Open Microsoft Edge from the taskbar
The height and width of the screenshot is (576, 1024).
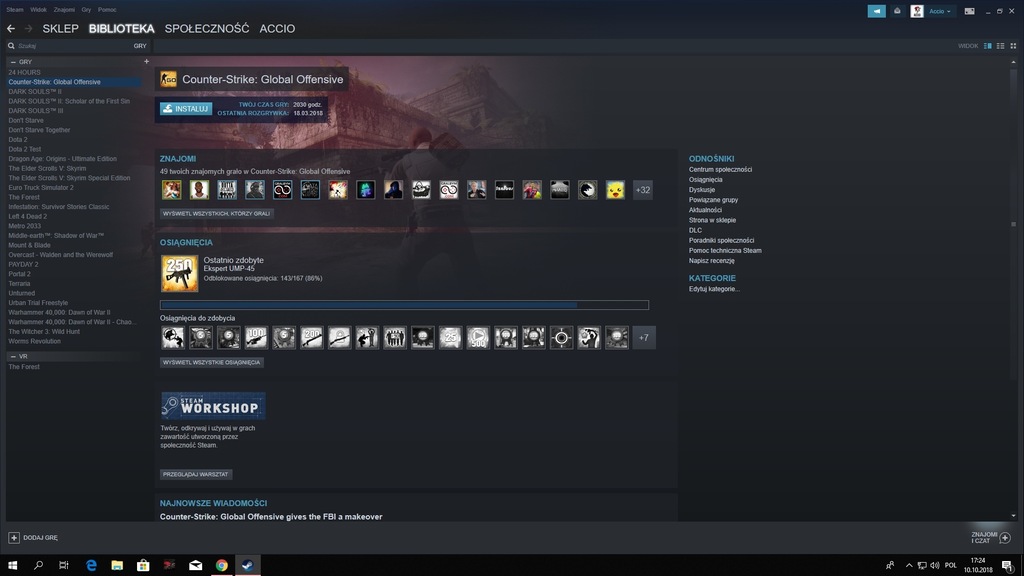coord(91,566)
